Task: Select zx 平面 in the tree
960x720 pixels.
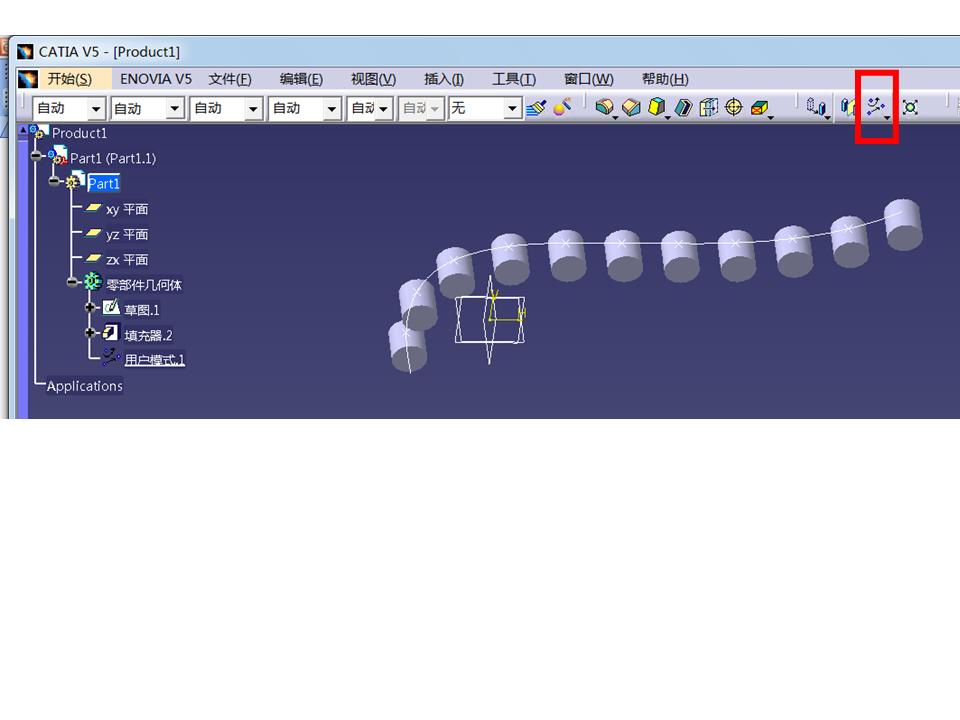Action: coord(127,260)
